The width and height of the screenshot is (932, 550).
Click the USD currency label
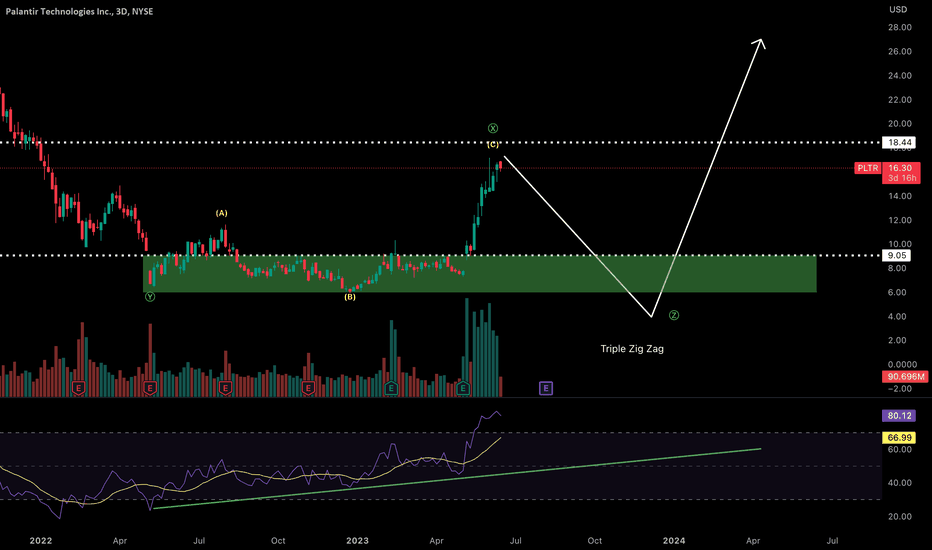(898, 10)
